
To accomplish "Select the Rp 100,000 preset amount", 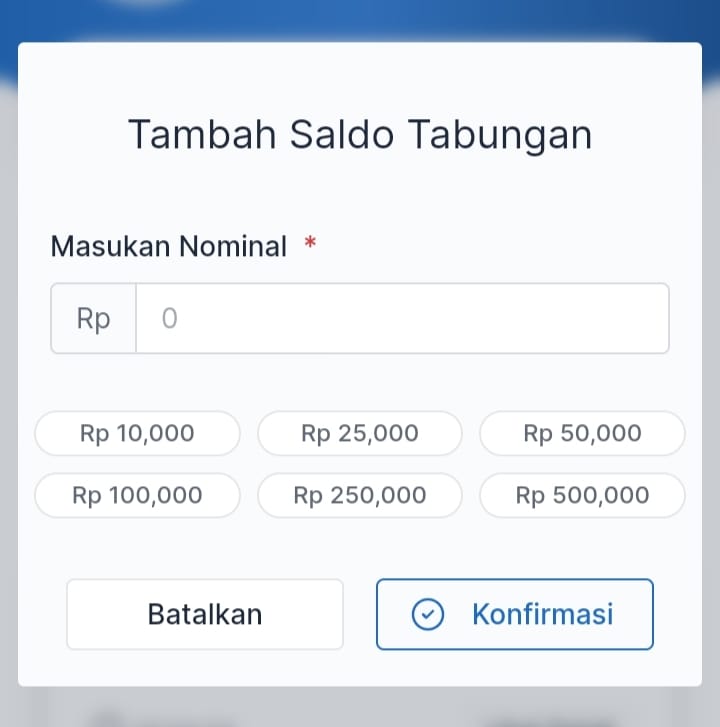I will 137,495.
